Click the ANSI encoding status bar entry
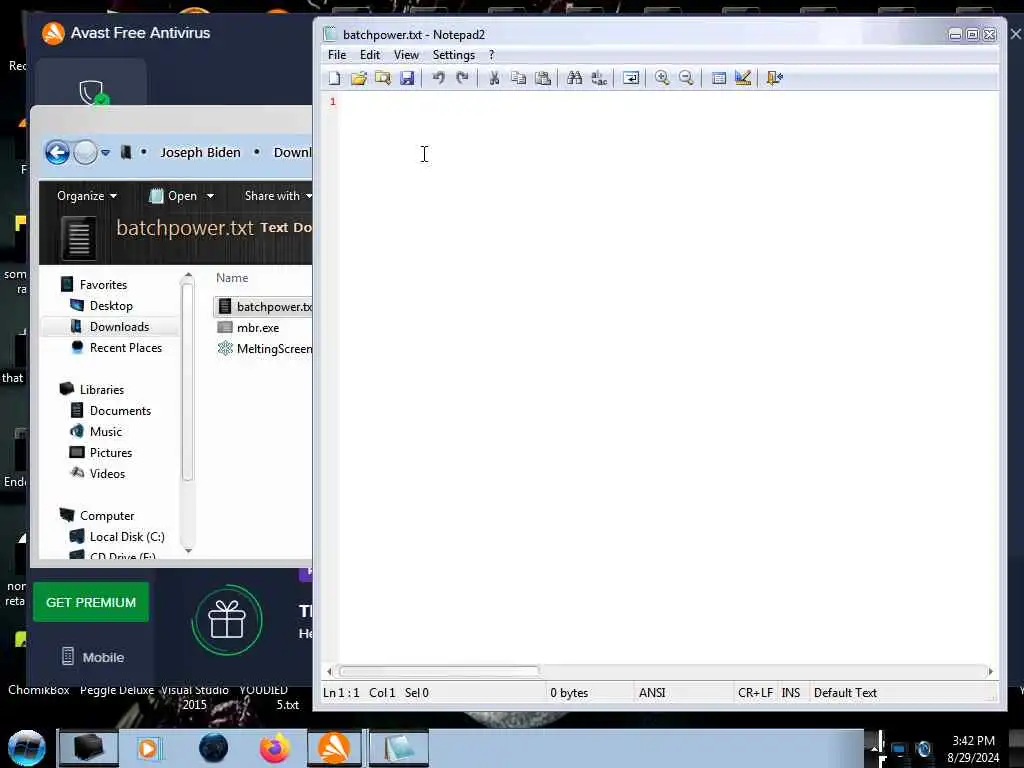 click(x=652, y=693)
